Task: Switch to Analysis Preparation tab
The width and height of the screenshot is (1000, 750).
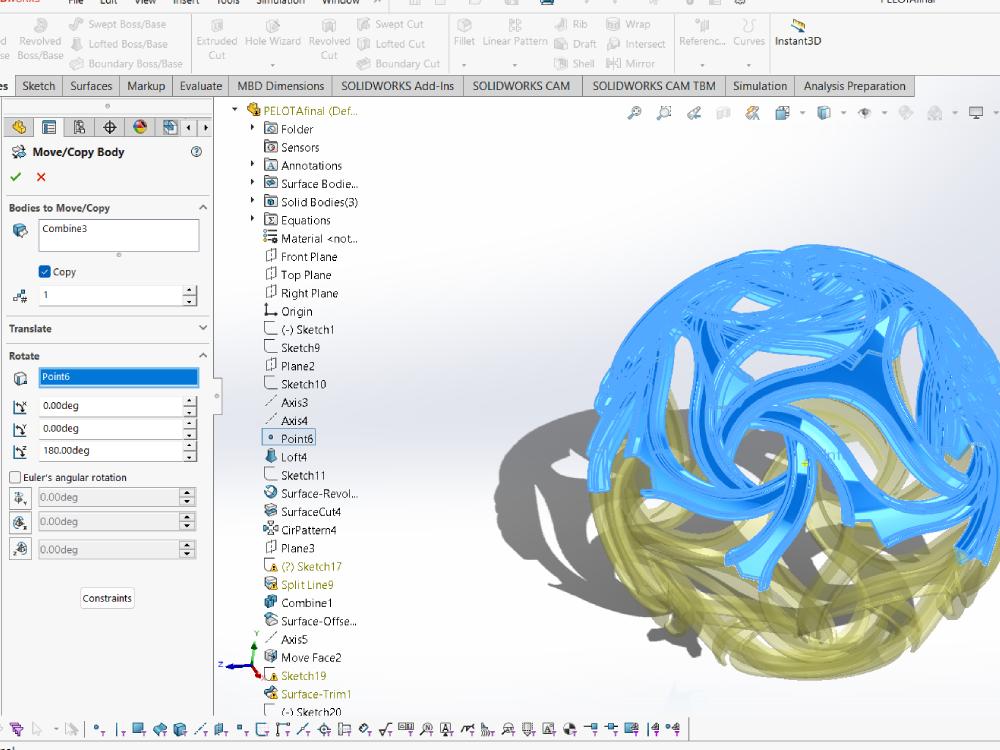Action: (x=855, y=86)
